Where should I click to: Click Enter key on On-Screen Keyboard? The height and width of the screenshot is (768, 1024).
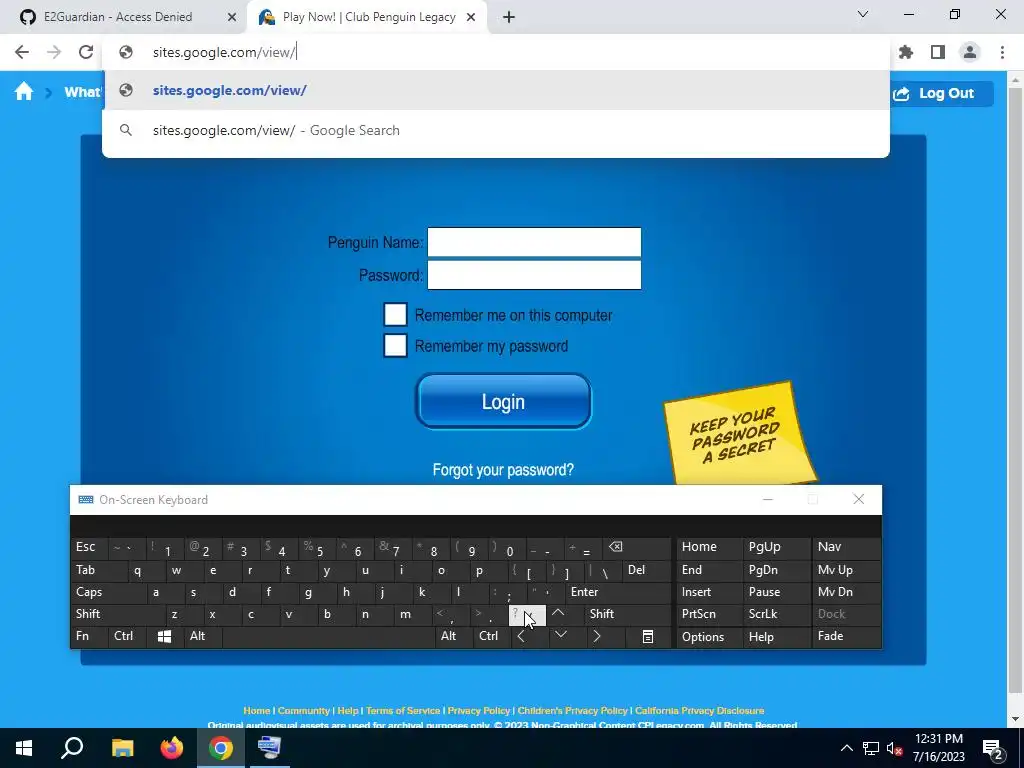[x=618, y=592]
